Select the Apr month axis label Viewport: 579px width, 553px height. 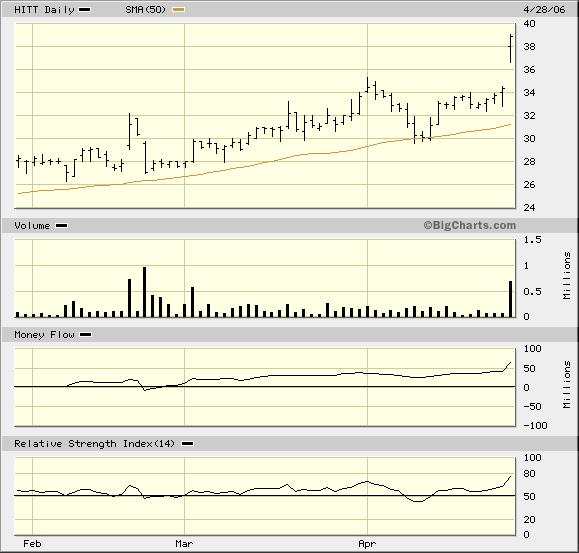[x=367, y=543]
